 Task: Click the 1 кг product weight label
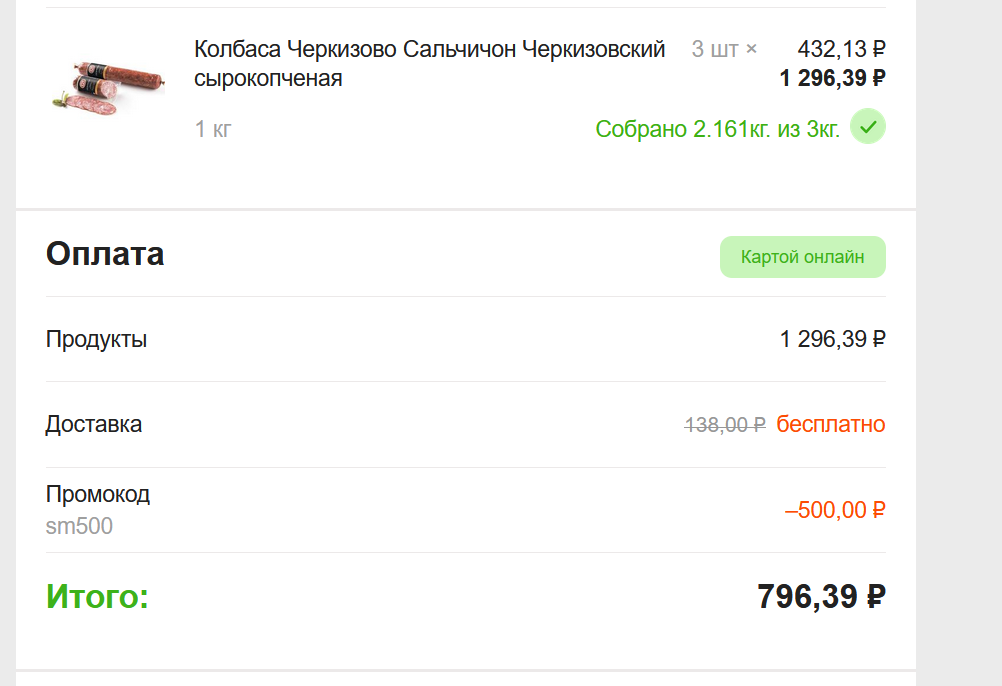[x=213, y=129]
